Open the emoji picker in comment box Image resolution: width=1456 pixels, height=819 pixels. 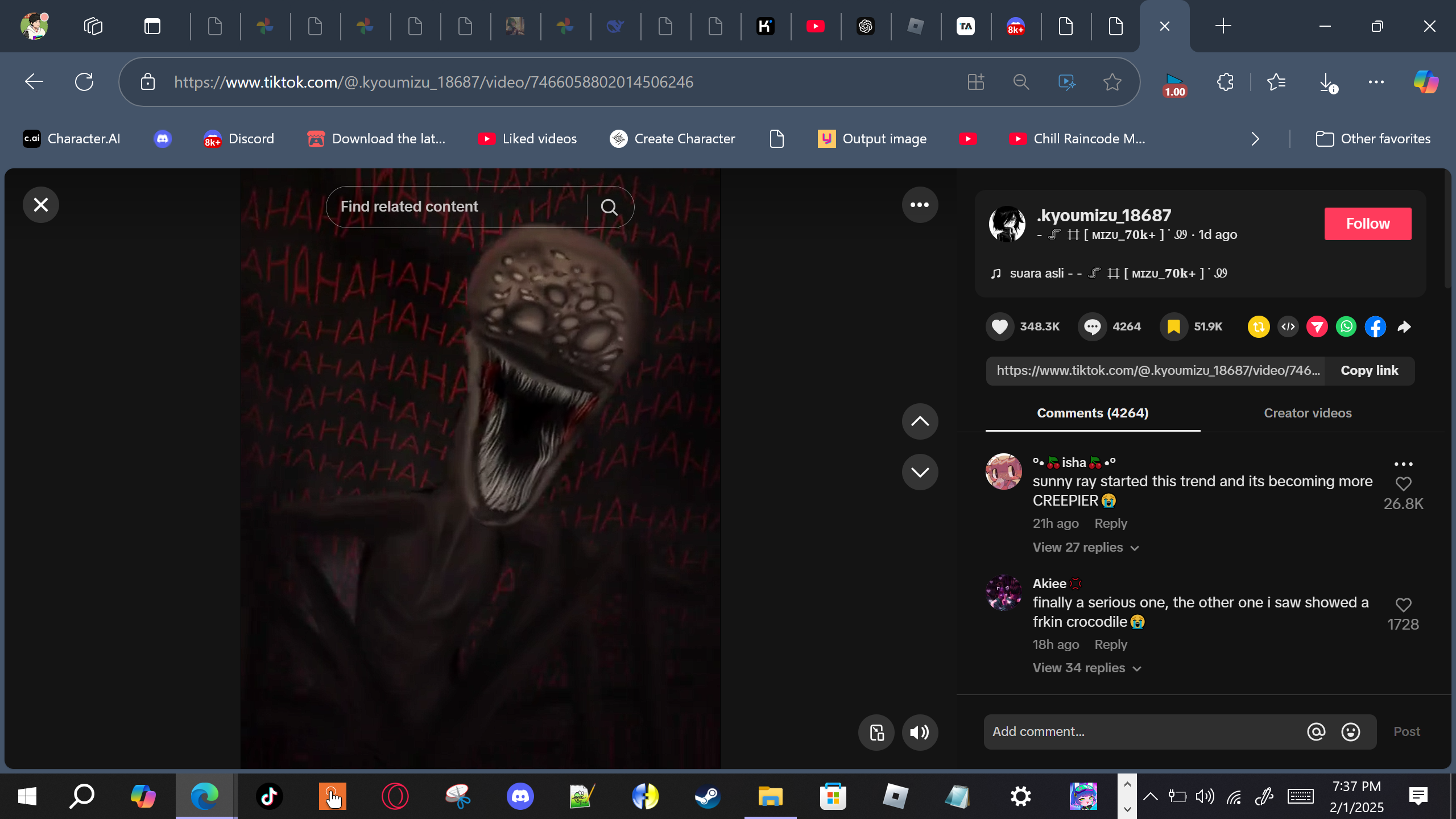[1350, 731]
